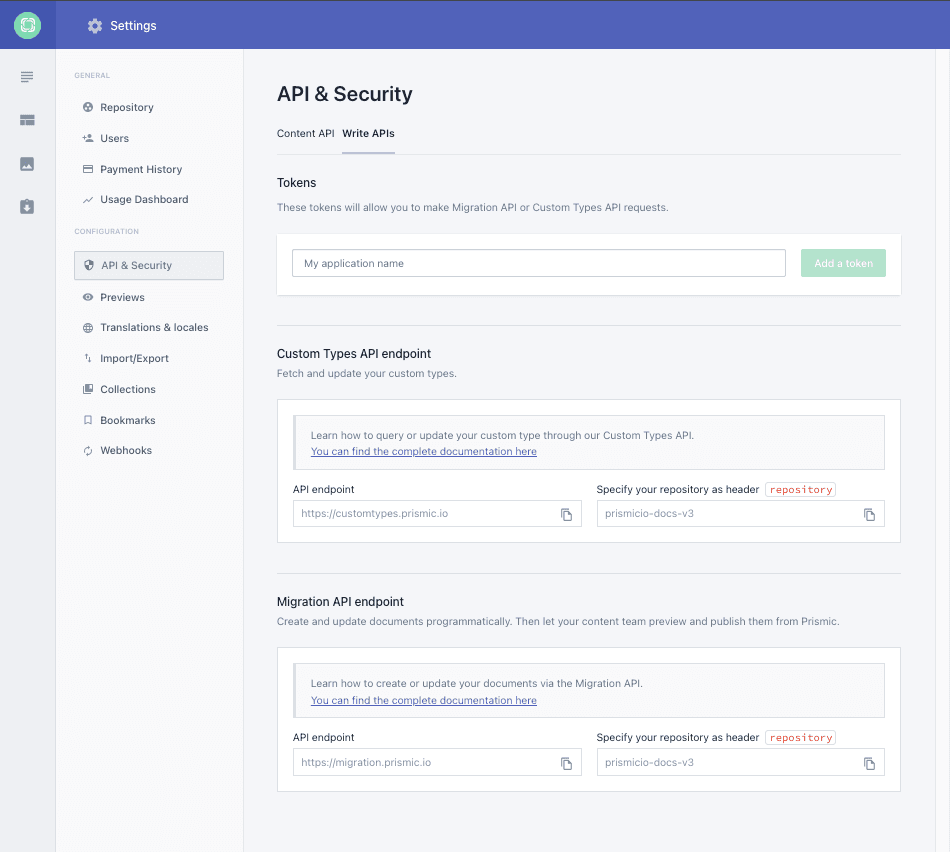Copy the repository header under Custom Types endpoint

869,514
